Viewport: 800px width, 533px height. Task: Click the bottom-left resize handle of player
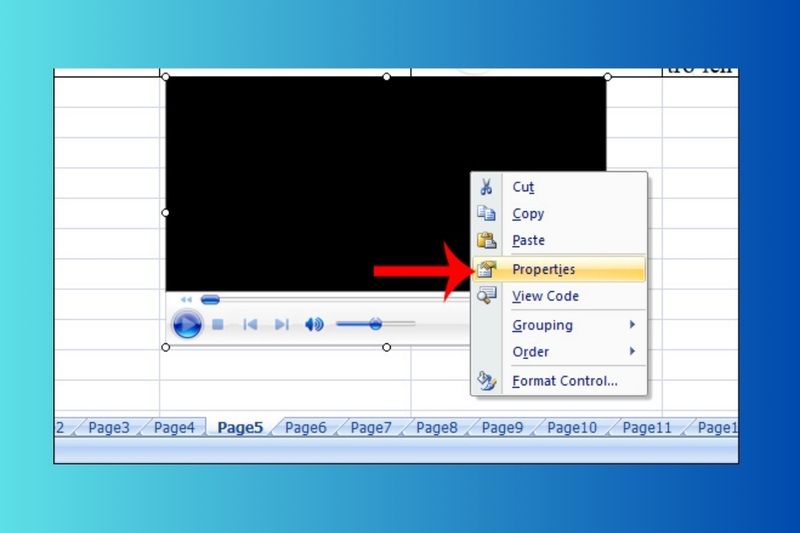pyautogui.click(x=165, y=347)
